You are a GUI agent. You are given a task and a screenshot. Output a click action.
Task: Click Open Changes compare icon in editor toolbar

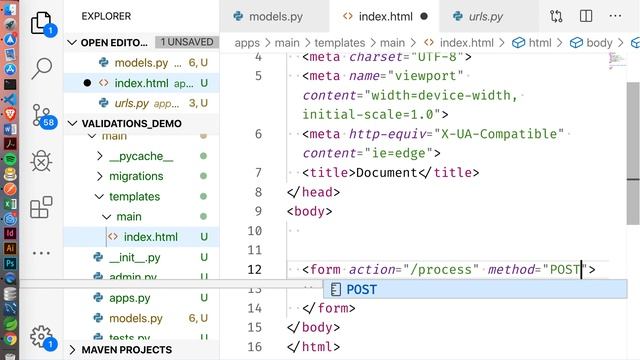556,16
